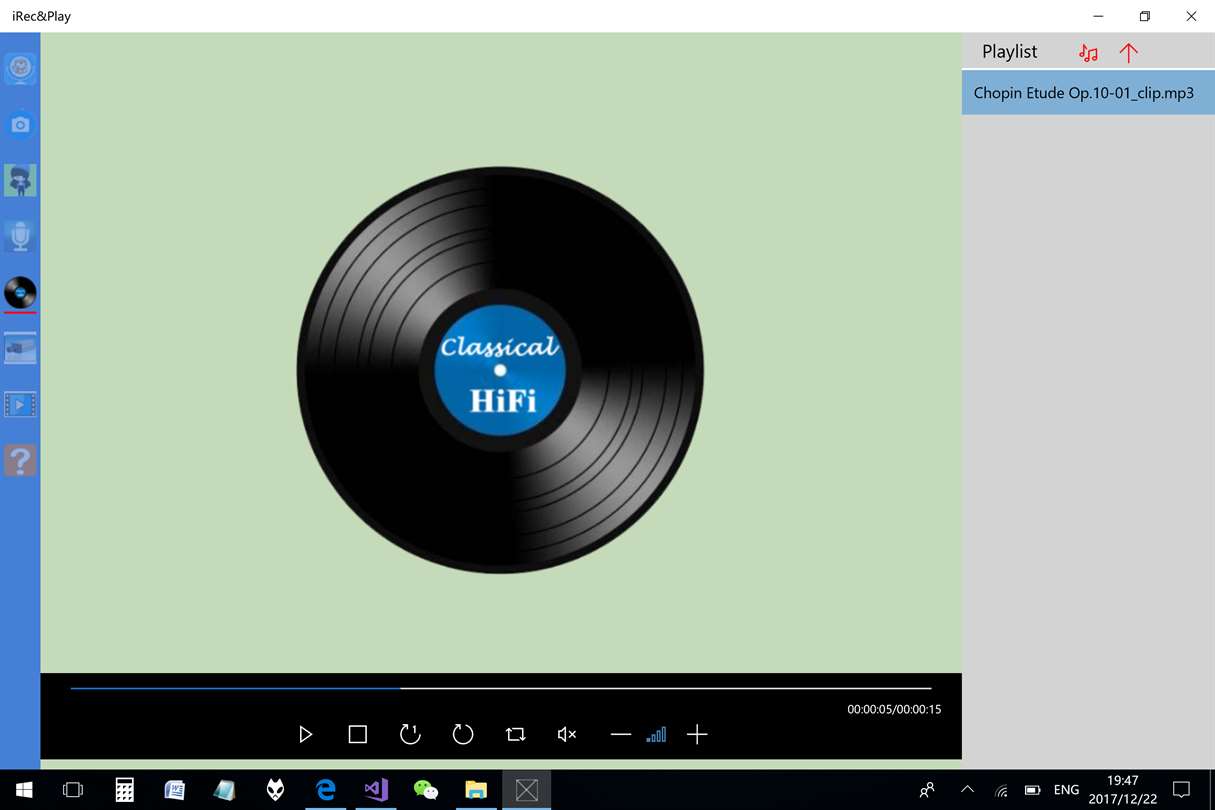The height and width of the screenshot is (810, 1215).
Task: Open Visual Studio from the taskbar
Action: [x=376, y=790]
